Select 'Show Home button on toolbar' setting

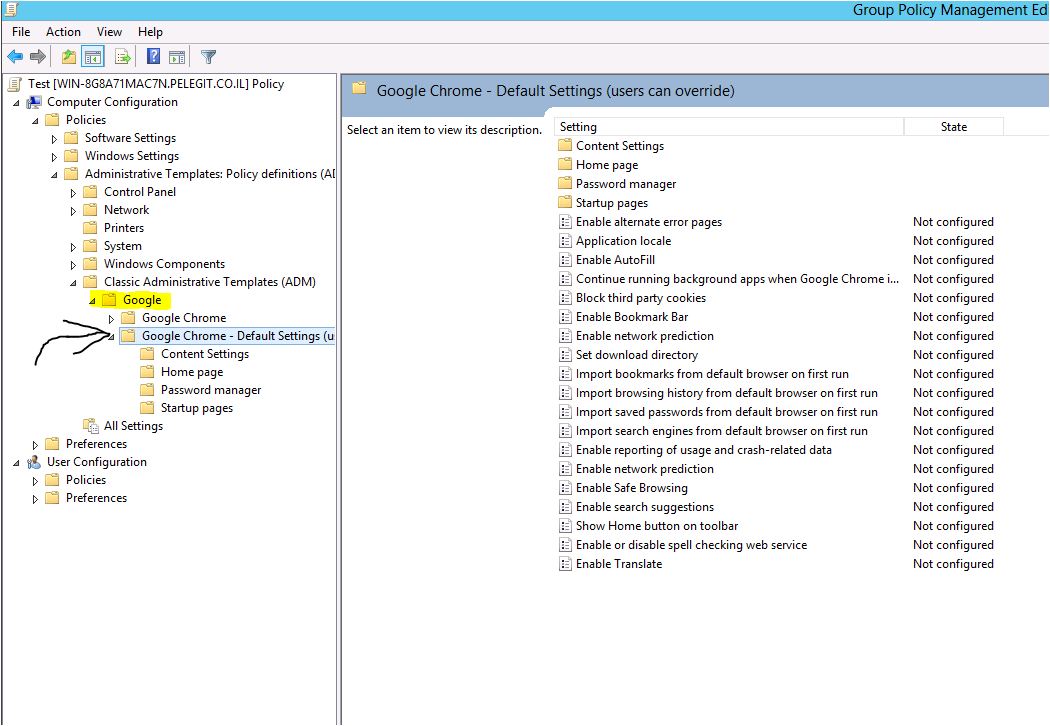point(657,526)
